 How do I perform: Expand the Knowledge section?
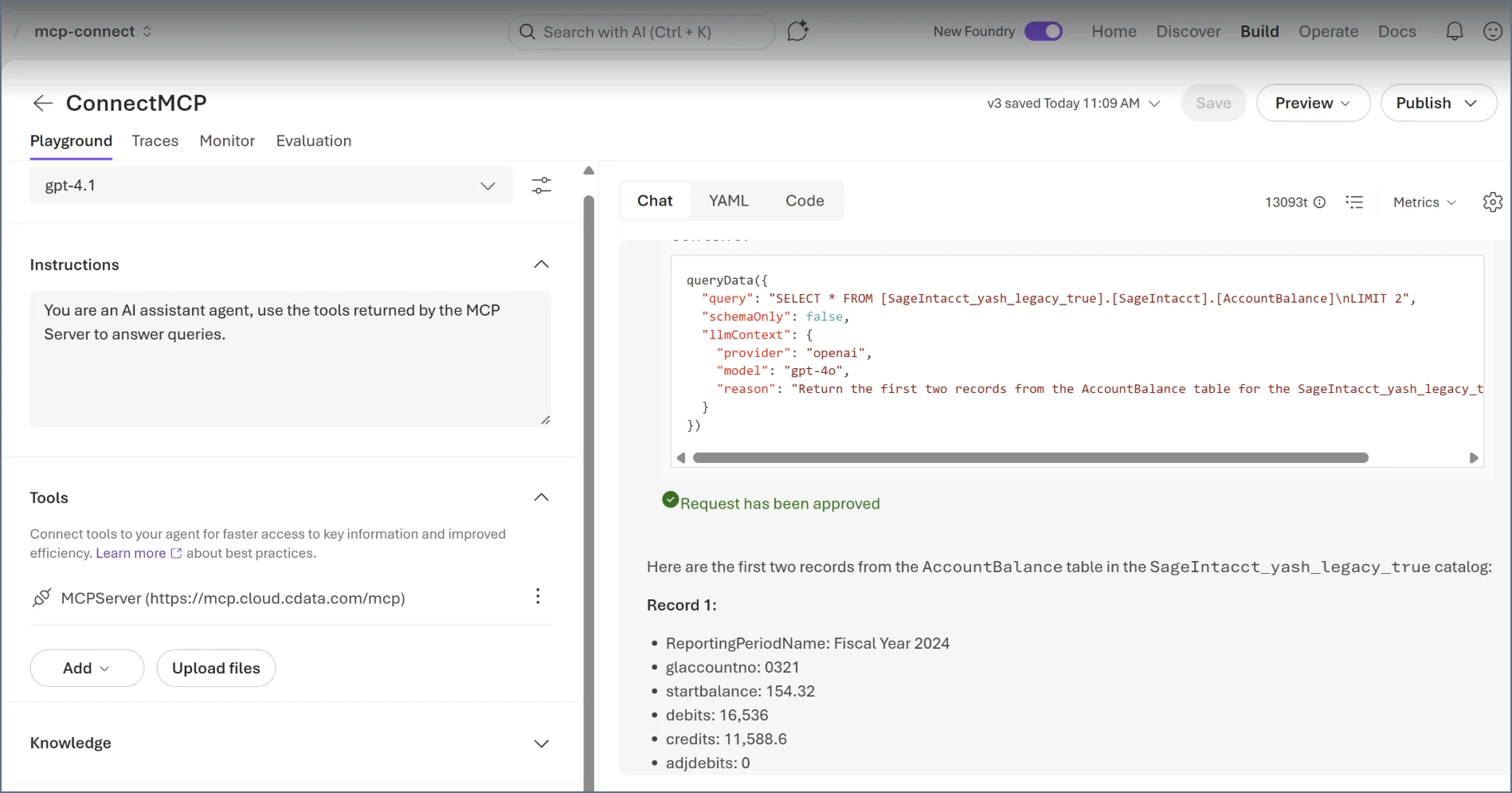tap(542, 744)
